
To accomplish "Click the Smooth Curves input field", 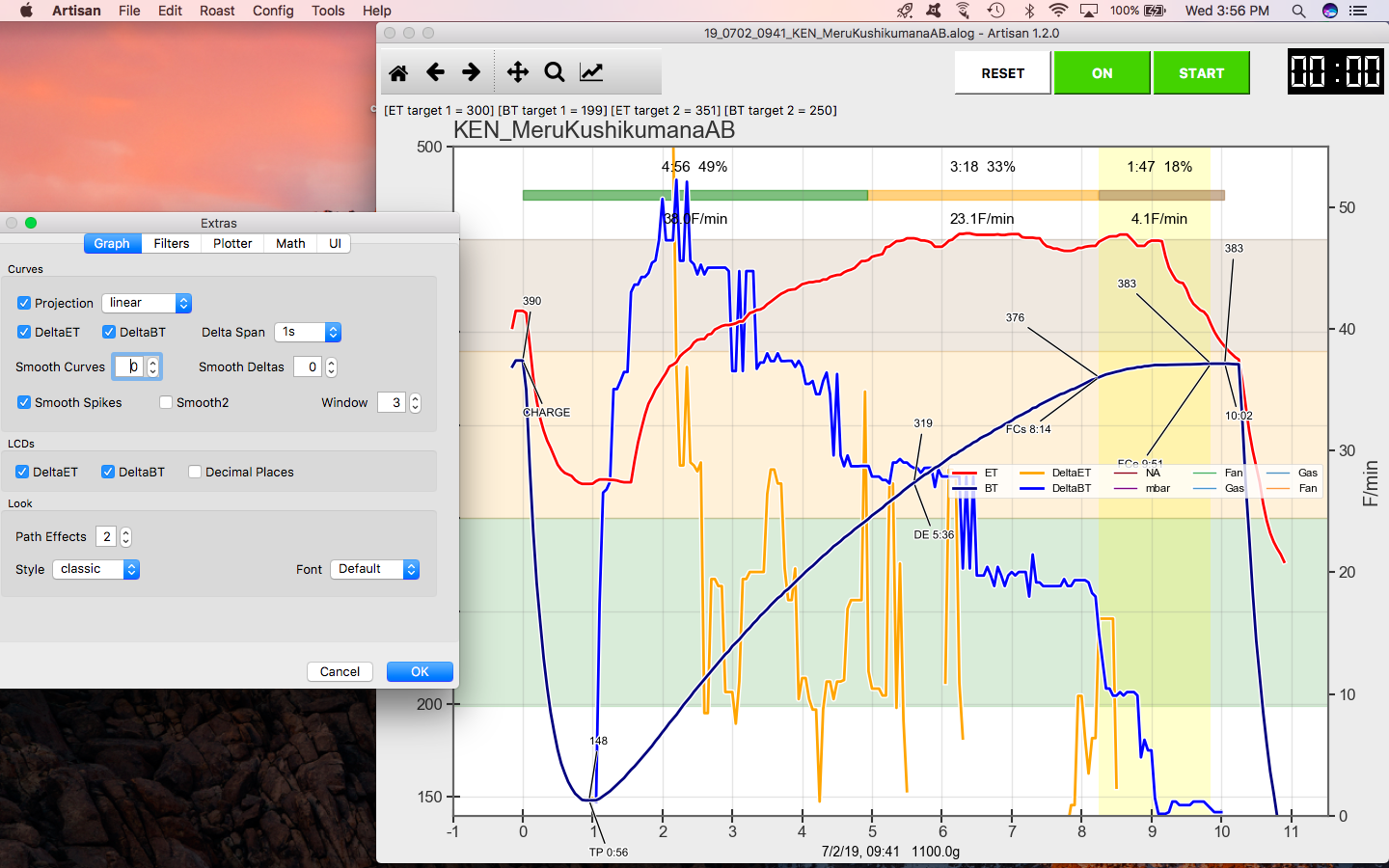I will pos(130,366).
